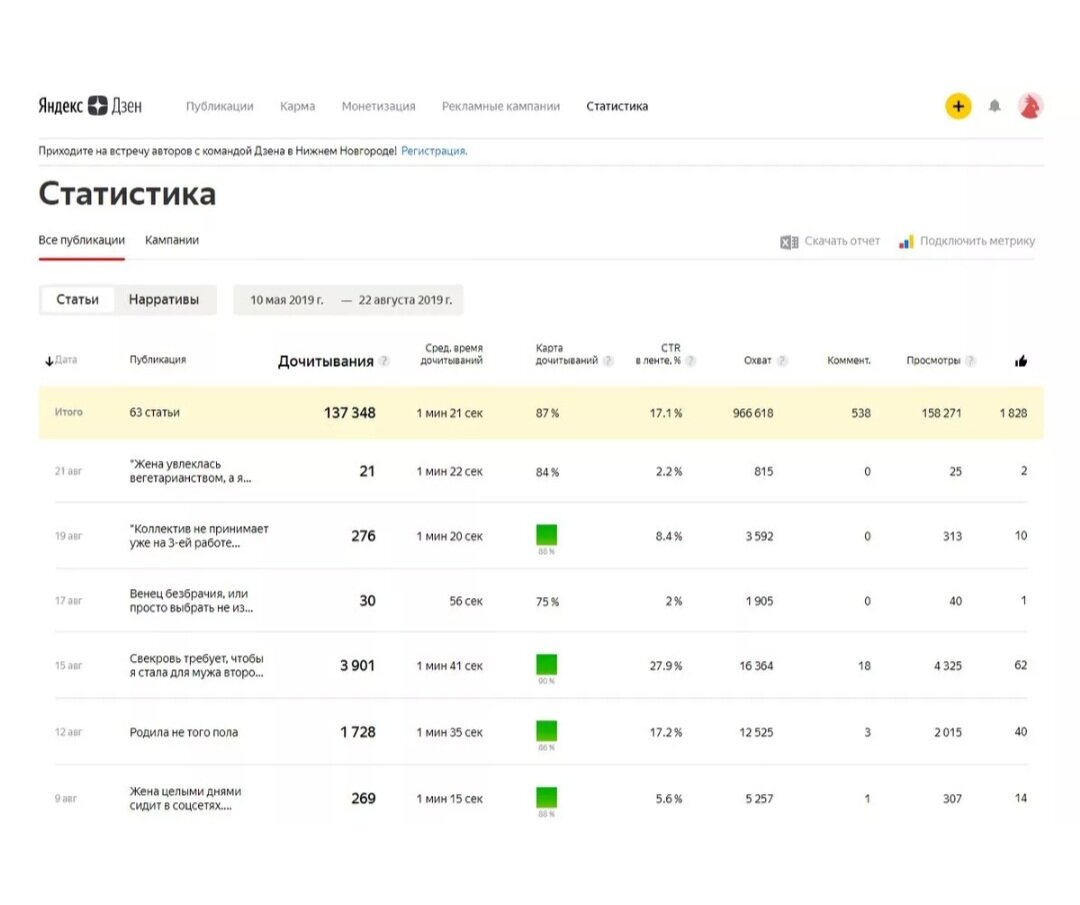Click the yellow plus create button
1080x905 pixels.
coord(958,106)
